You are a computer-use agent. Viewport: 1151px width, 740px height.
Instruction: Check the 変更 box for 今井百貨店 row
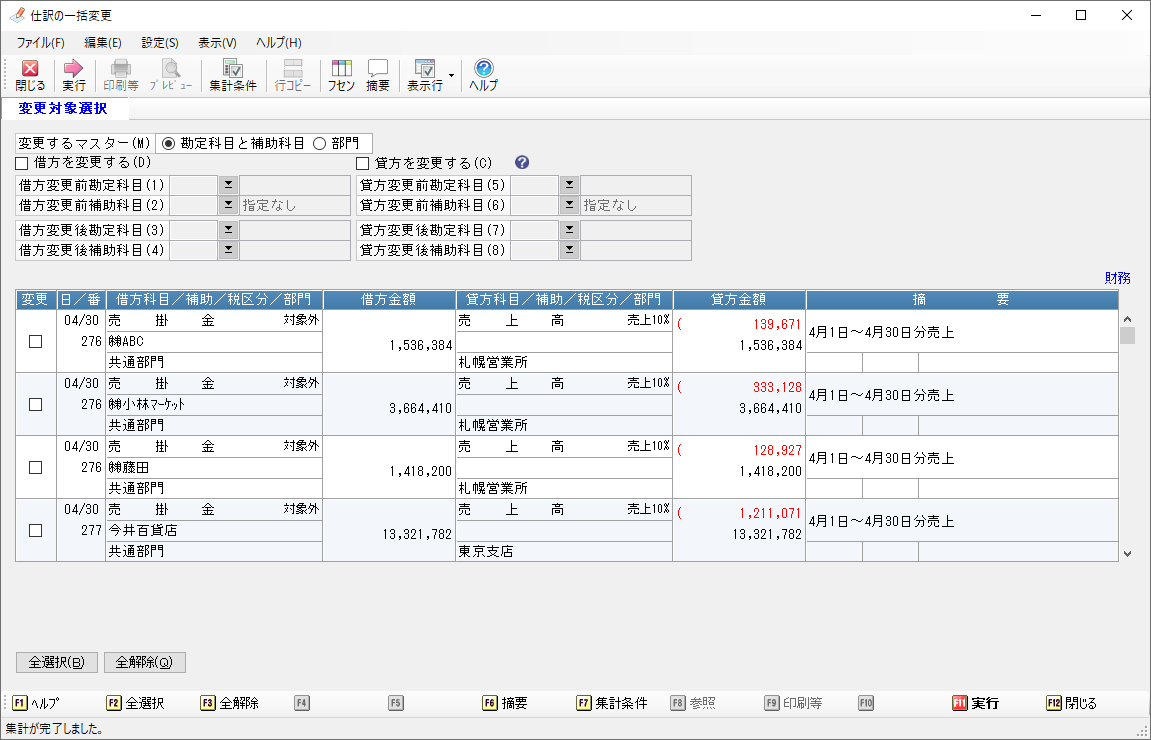pos(35,530)
